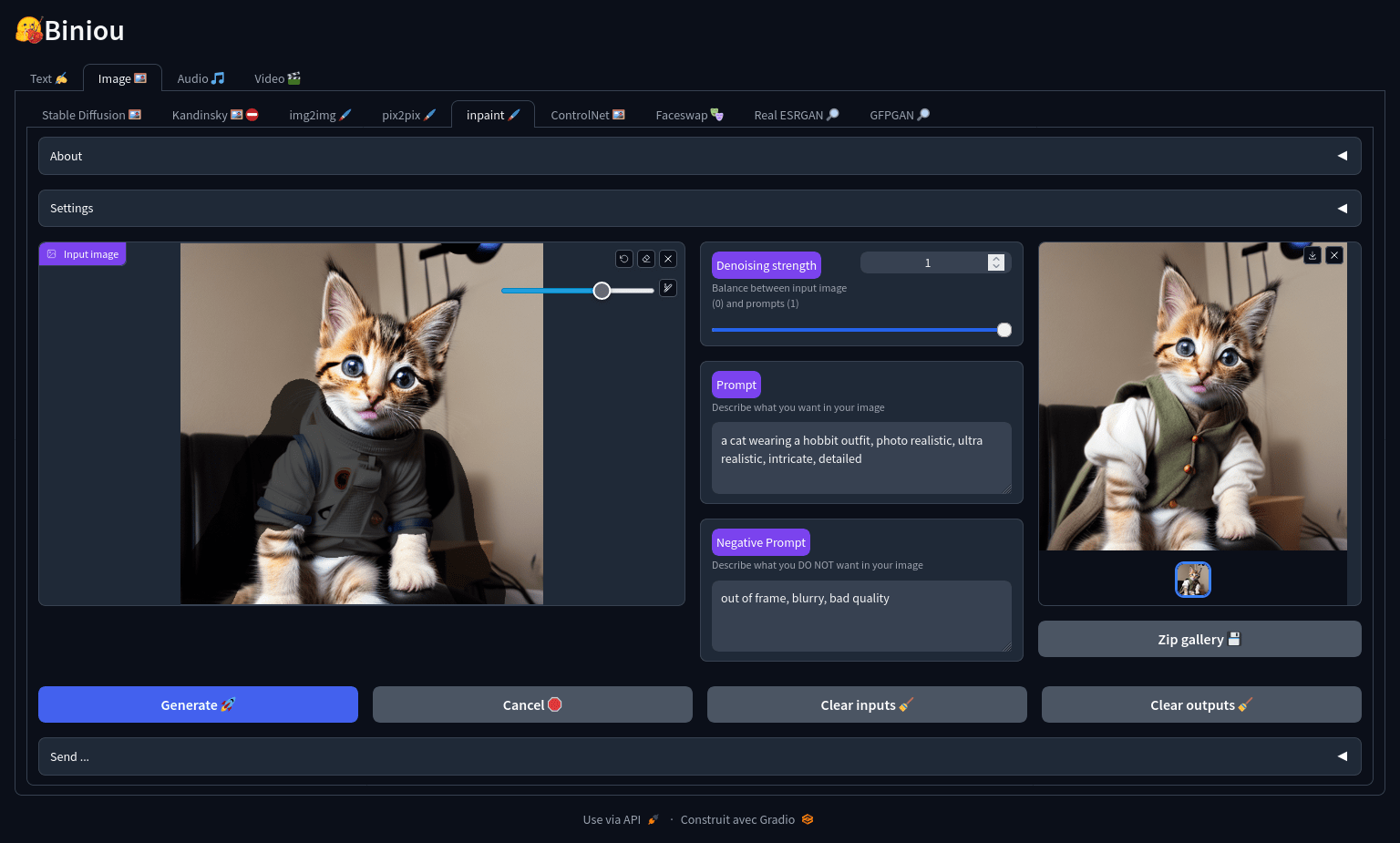Click the Clear inputs button
1400x843 pixels.
click(x=867, y=704)
